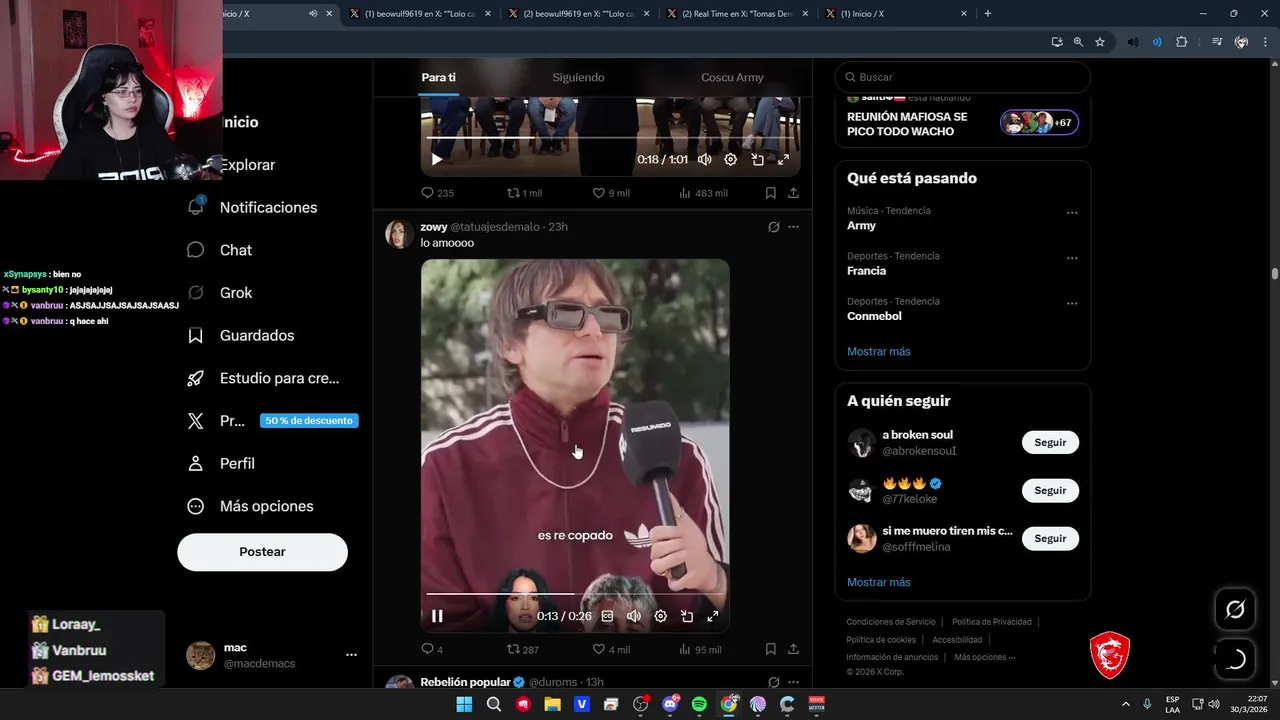The height and width of the screenshot is (720, 1280).
Task: Toggle captions on the zowy video
Action: (607, 616)
